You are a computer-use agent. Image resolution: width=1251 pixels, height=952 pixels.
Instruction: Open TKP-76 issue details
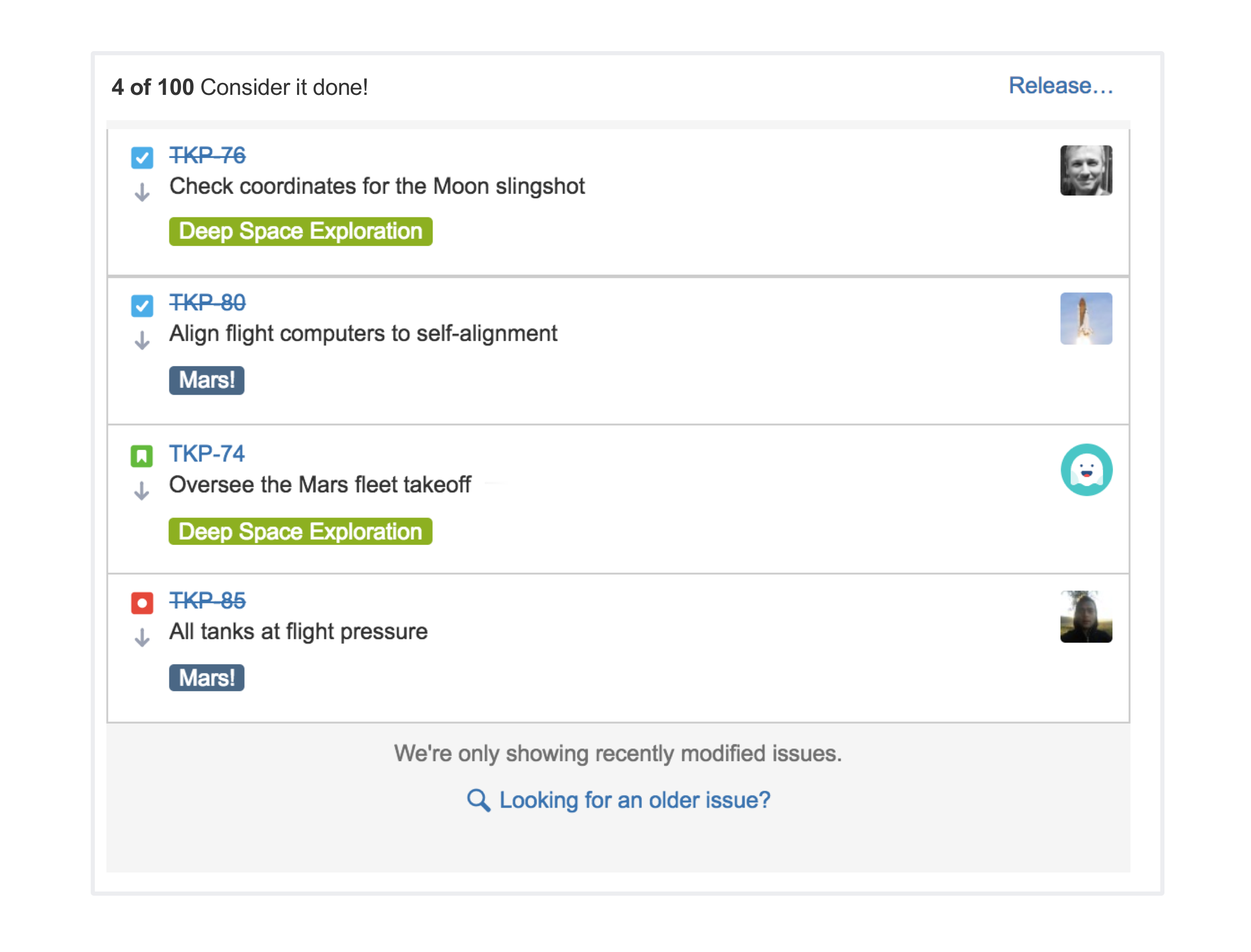click(x=208, y=157)
